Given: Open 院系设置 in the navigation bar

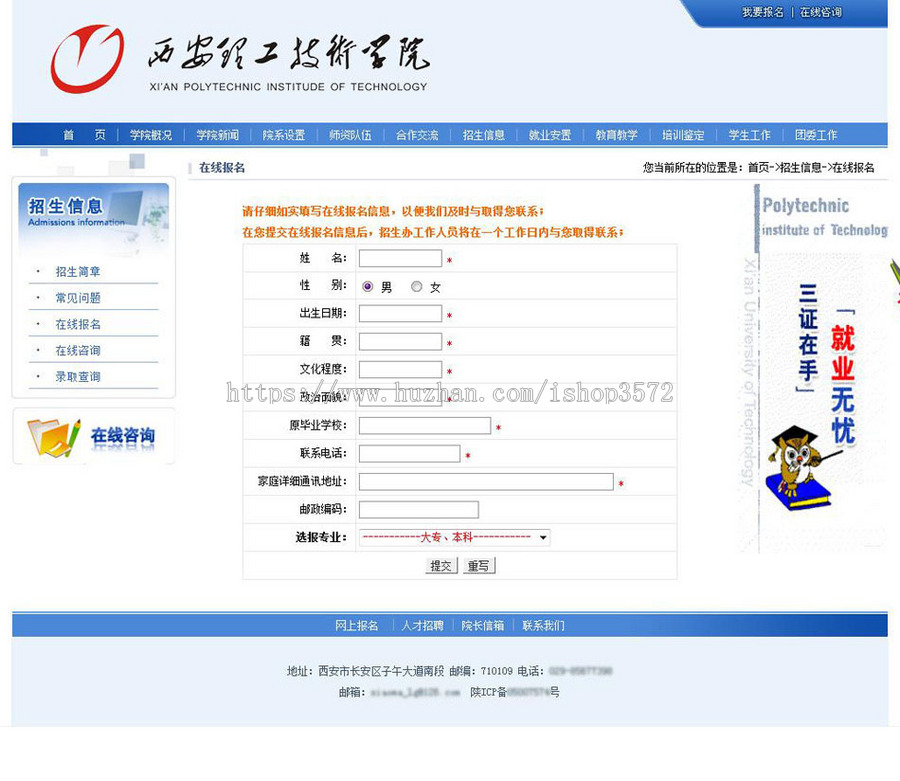Looking at the screenshot, I should pos(284,135).
